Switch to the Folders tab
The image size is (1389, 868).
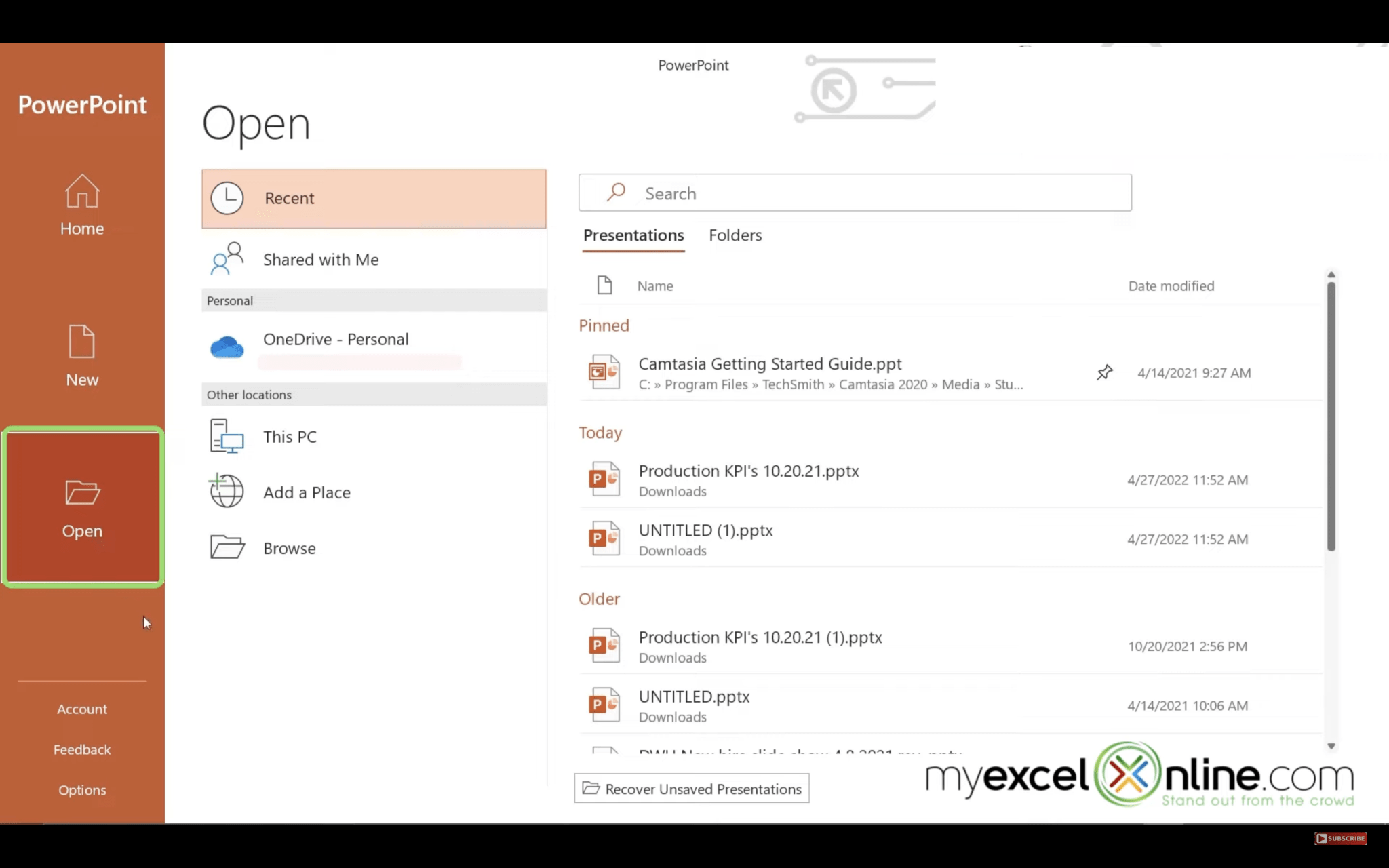coord(735,235)
